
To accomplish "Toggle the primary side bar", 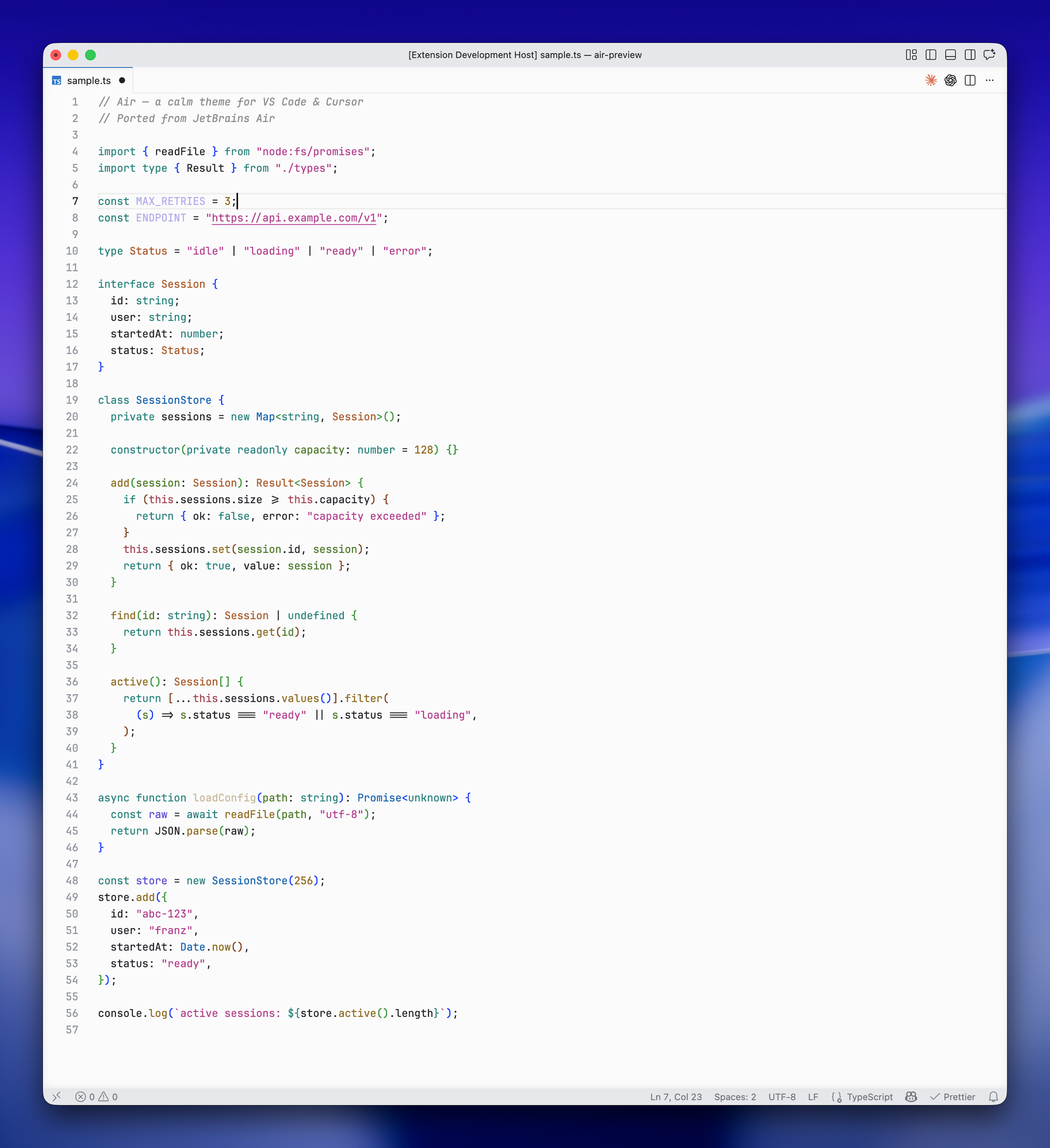I will pyautogui.click(x=931, y=55).
